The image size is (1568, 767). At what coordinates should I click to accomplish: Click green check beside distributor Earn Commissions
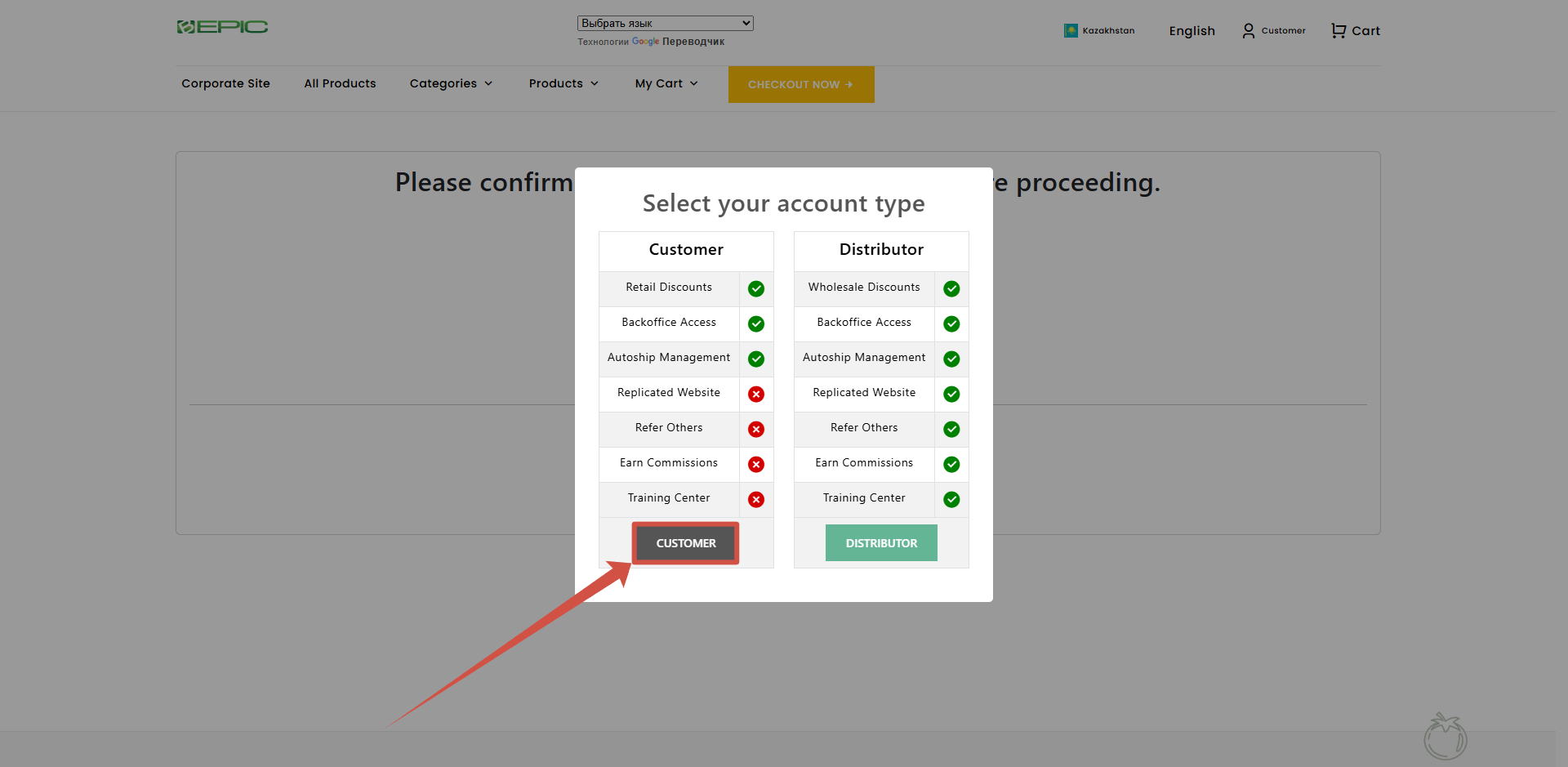tap(951, 464)
